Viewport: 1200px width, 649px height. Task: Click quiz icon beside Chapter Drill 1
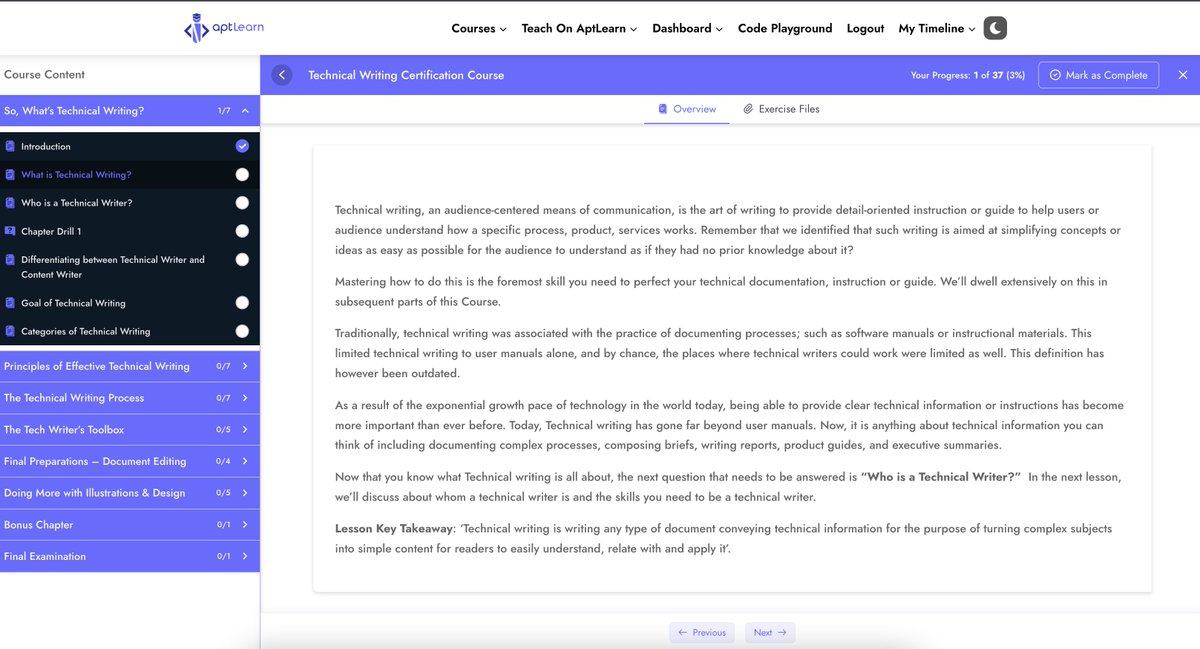coord(10,231)
